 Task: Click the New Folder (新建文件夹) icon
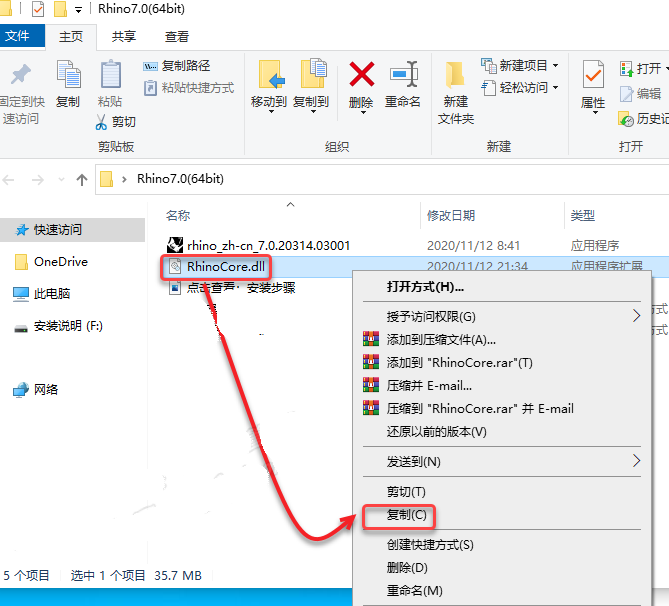pos(455,75)
